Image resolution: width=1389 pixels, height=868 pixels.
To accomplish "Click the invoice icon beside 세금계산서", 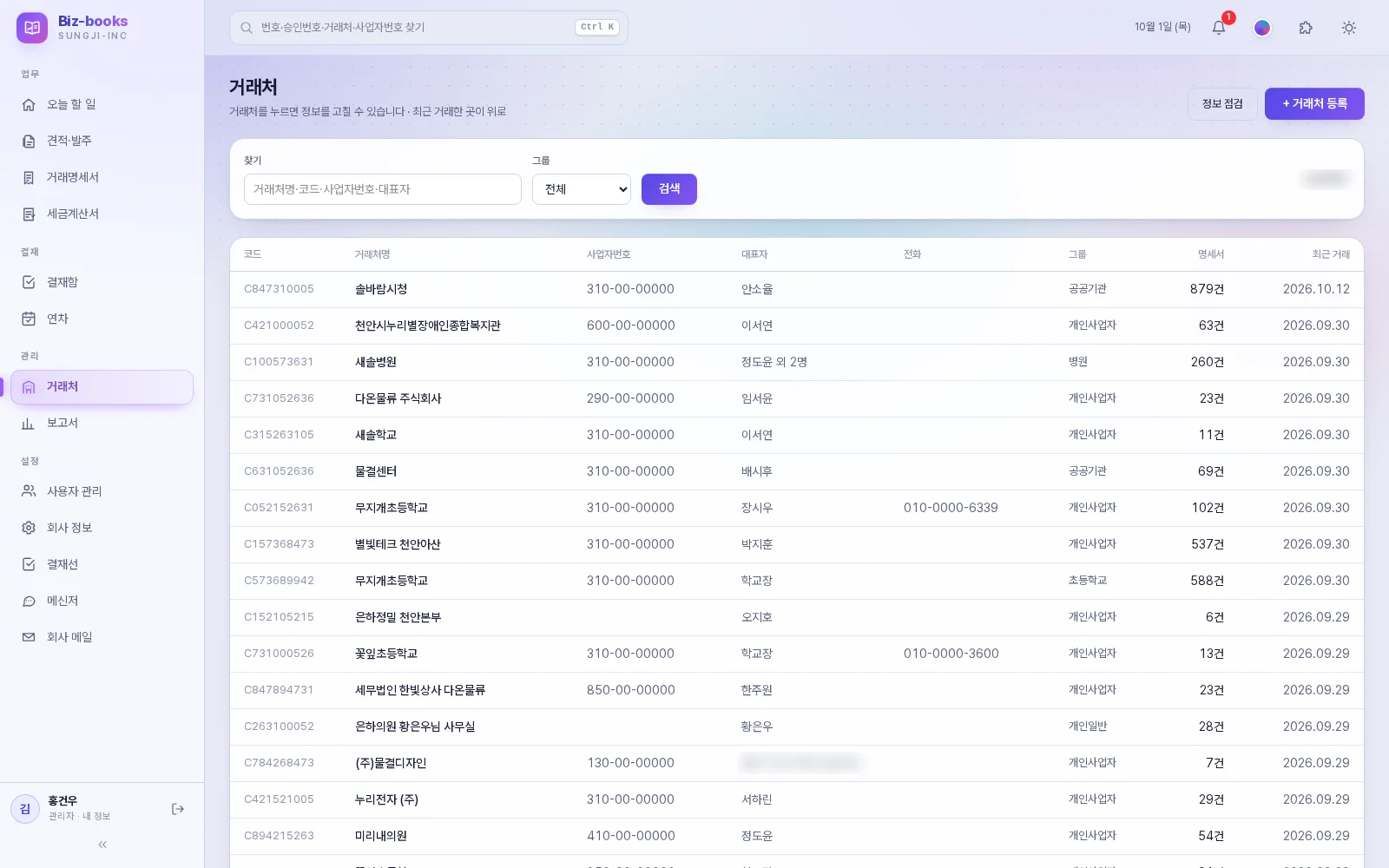I will tap(29, 214).
